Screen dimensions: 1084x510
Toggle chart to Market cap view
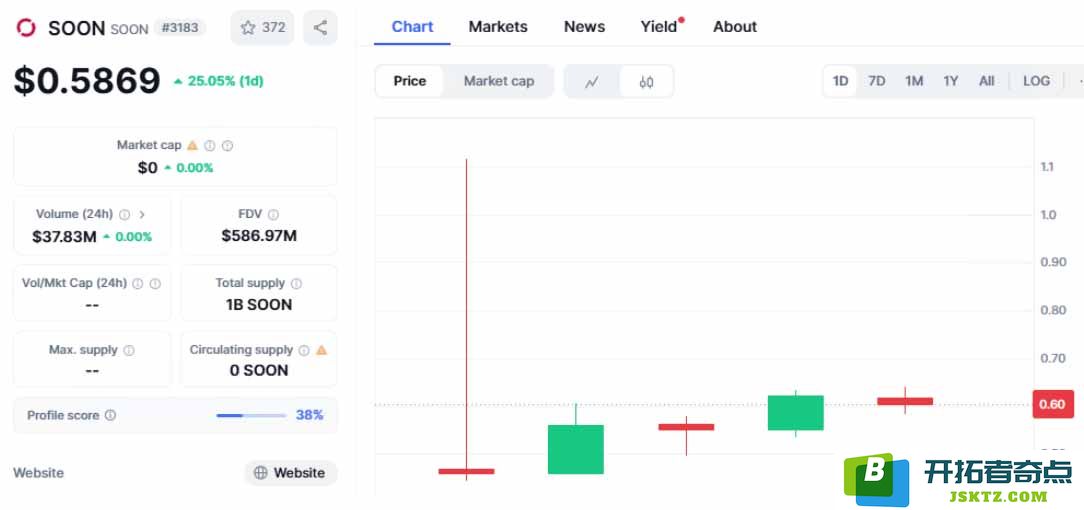tap(498, 82)
